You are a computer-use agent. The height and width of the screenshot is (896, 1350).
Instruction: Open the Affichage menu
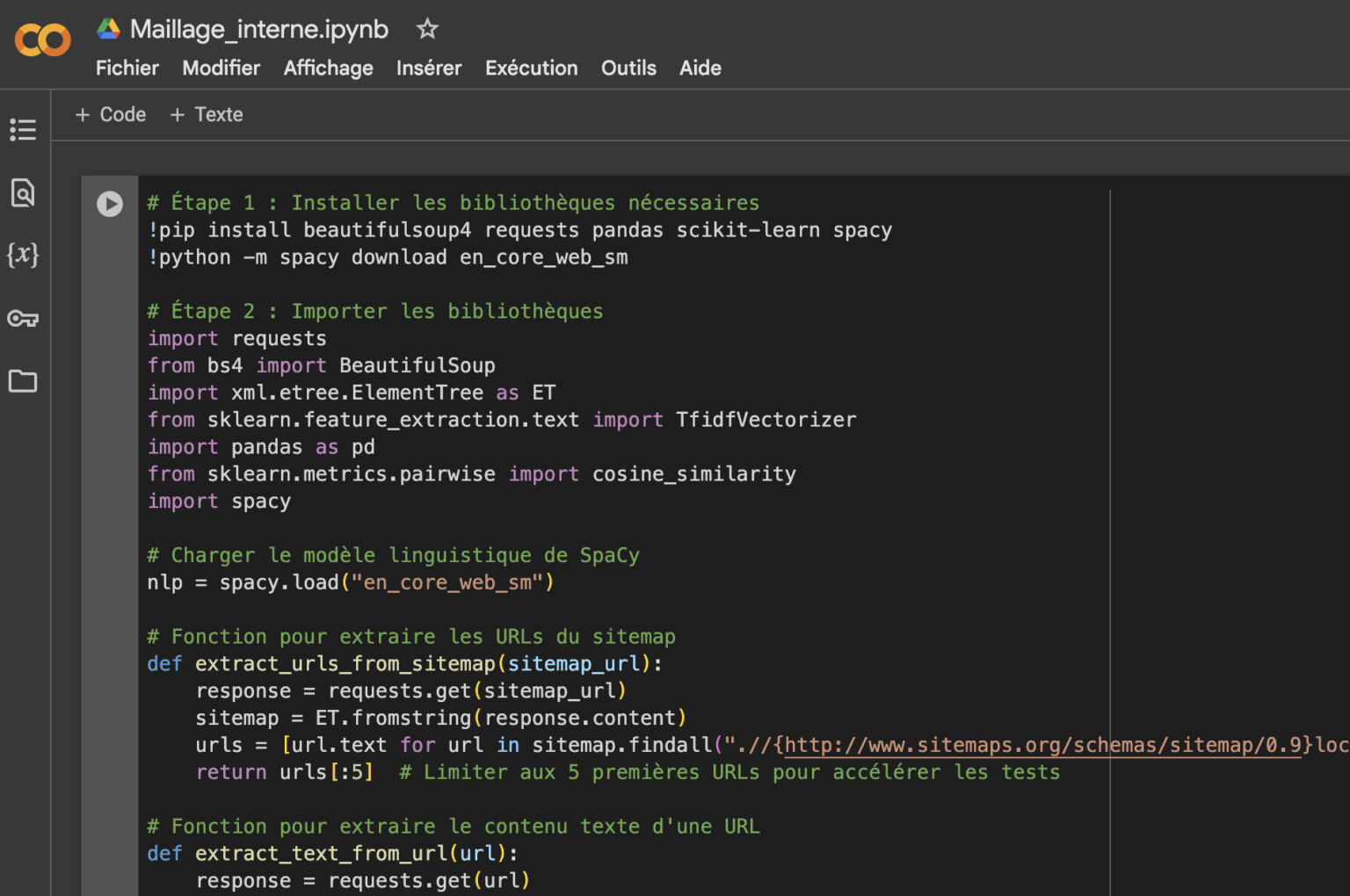pos(328,68)
